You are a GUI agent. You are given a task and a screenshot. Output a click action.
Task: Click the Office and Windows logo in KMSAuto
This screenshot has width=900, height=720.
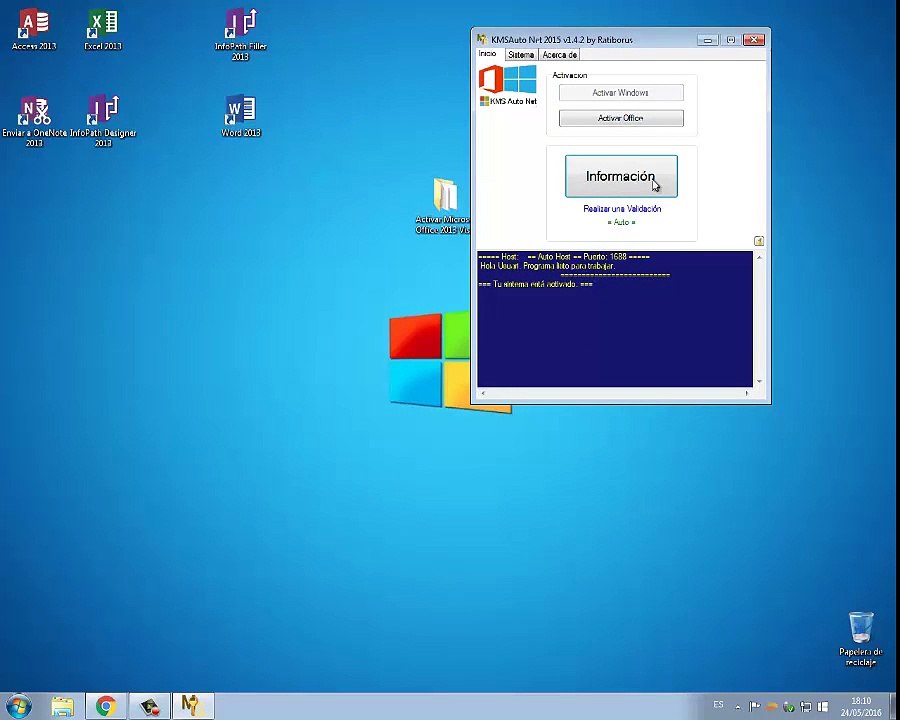(508, 80)
